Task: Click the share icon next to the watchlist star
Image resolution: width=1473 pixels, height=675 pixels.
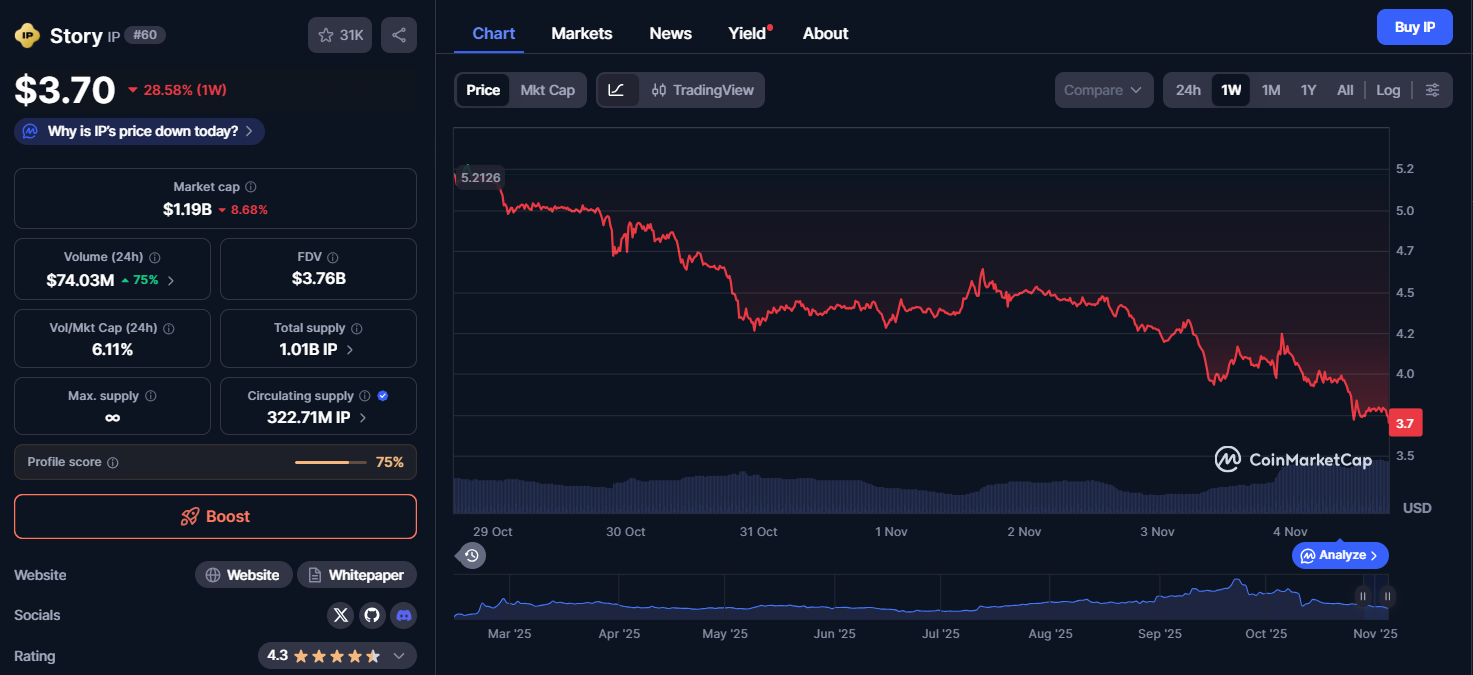Action: (x=398, y=34)
